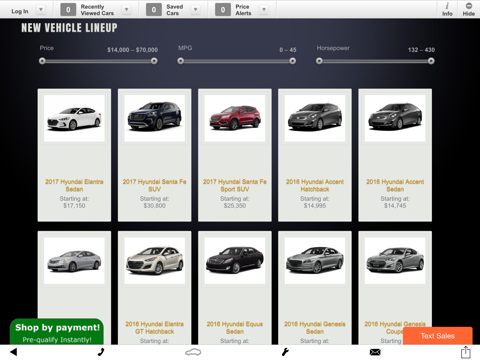The width and height of the screenshot is (480, 360).
Task: Expand Saved Cars dropdown arrow
Action: click(196, 10)
